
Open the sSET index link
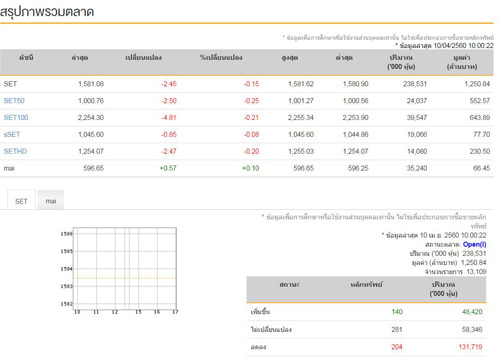(x=12, y=134)
